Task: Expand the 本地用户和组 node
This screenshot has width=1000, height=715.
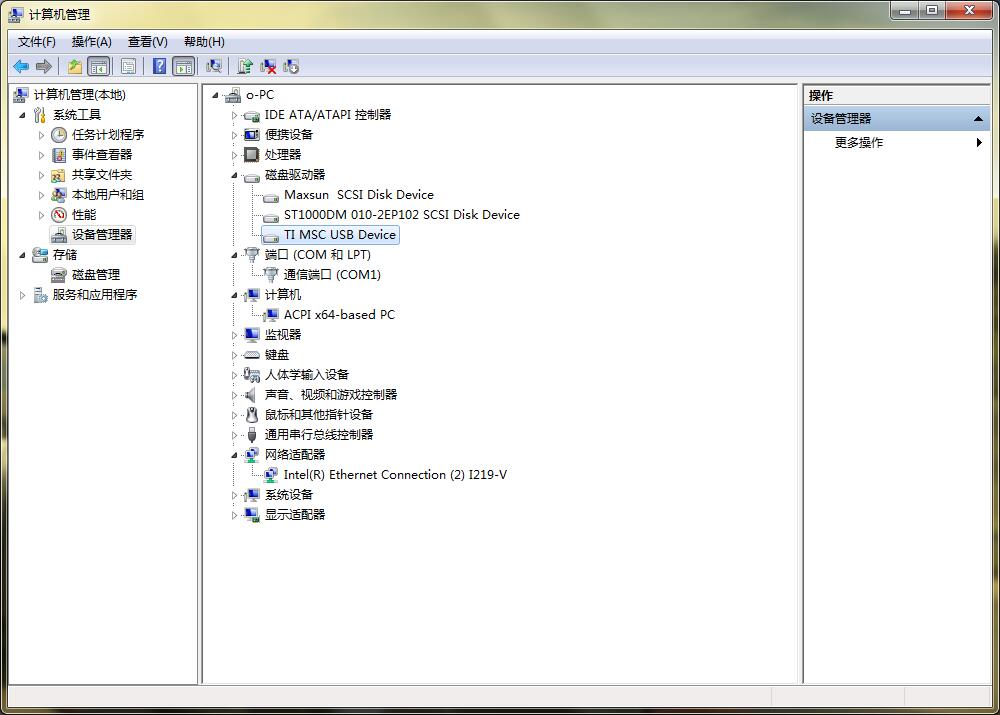Action: pos(41,195)
